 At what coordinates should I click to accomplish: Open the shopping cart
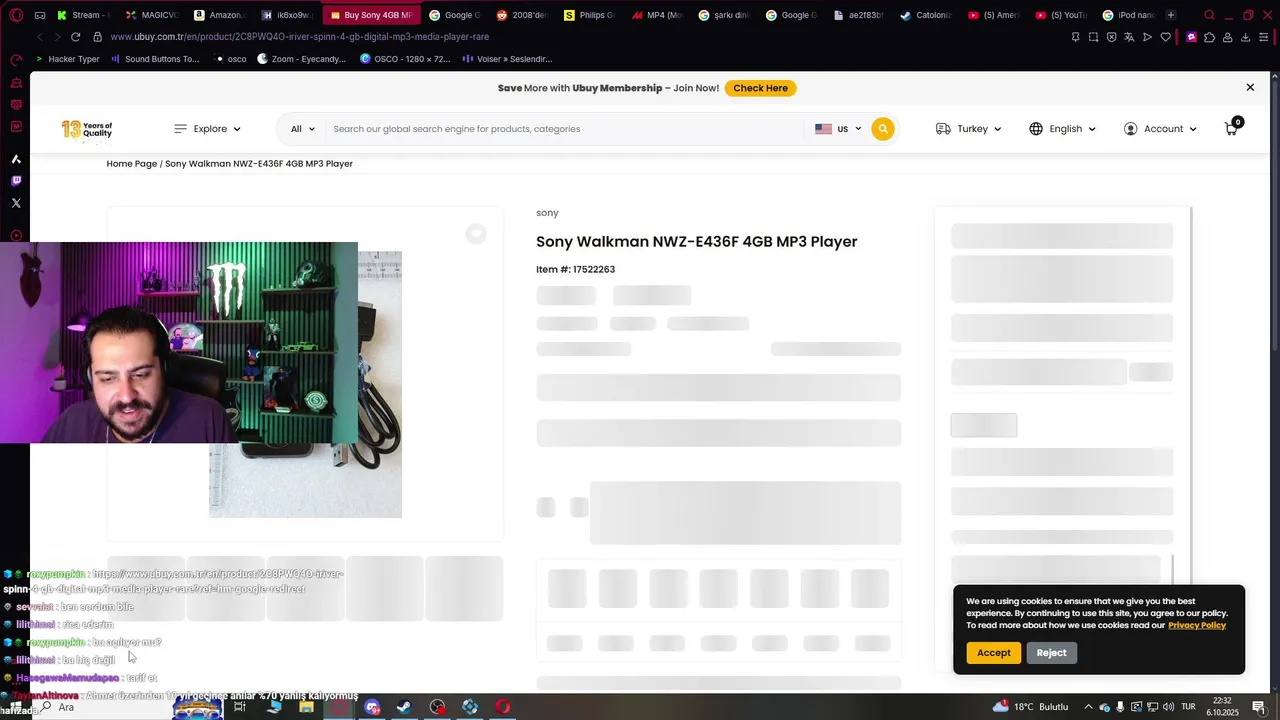(x=1231, y=129)
